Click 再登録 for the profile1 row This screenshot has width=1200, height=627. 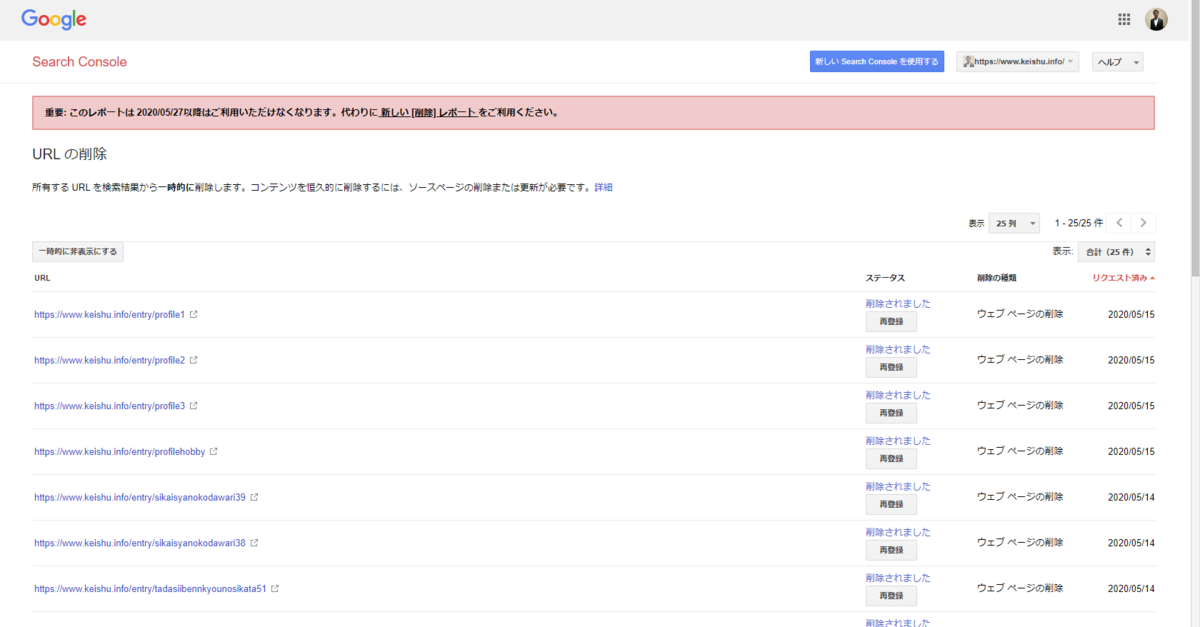pyautogui.click(x=891, y=322)
